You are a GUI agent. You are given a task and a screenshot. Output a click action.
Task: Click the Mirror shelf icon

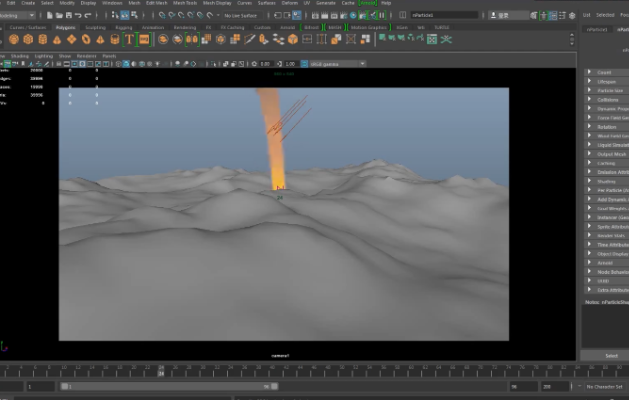192,39
